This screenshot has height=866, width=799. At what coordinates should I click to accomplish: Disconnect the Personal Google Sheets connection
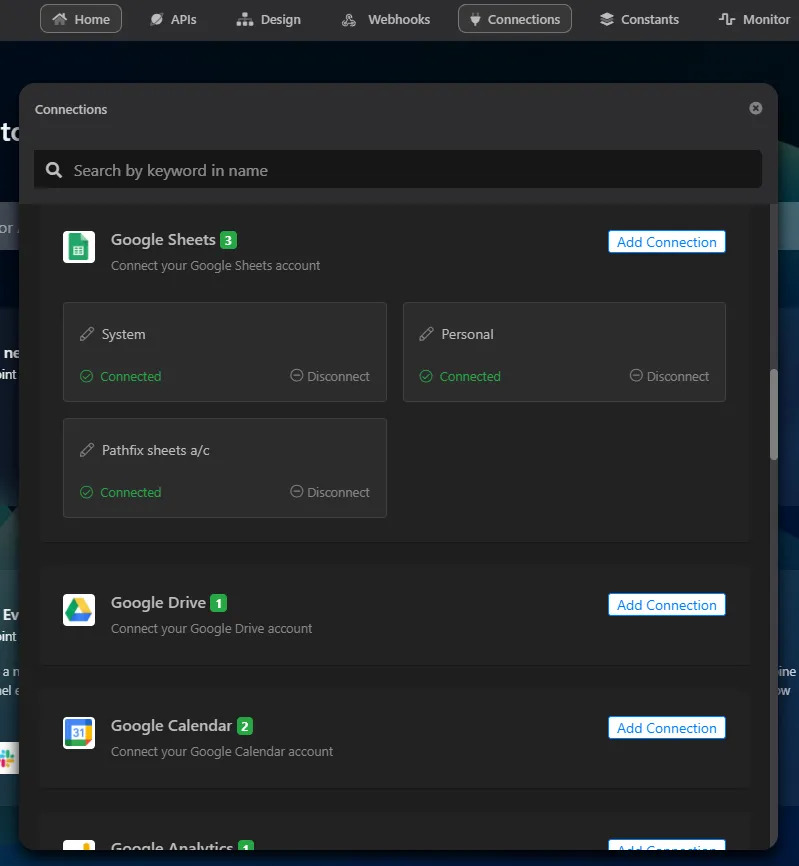tap(669, 376)
